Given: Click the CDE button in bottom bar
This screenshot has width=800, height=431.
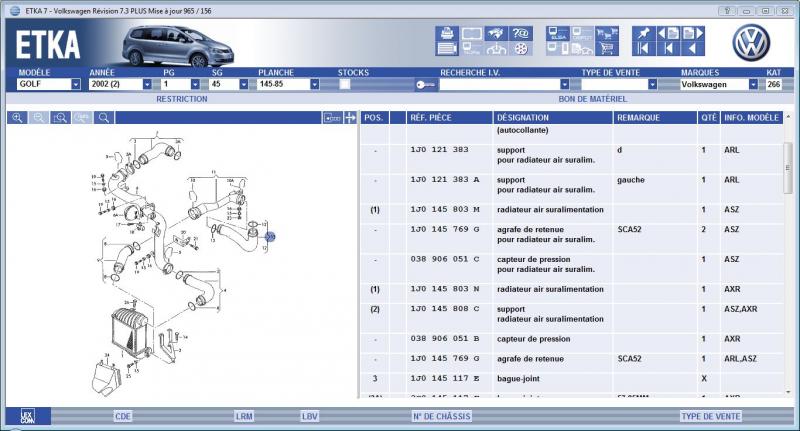Looking at the screenshot, I should (123, 416).
